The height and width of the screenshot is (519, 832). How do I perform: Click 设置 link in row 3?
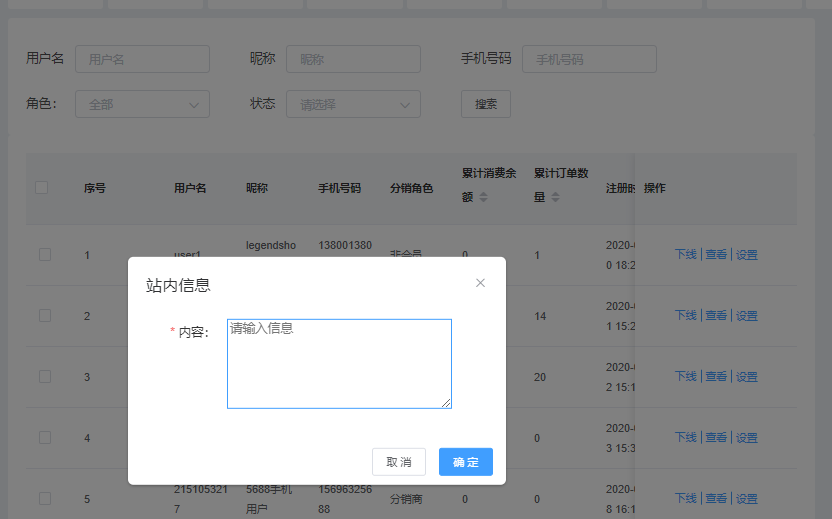747,377
